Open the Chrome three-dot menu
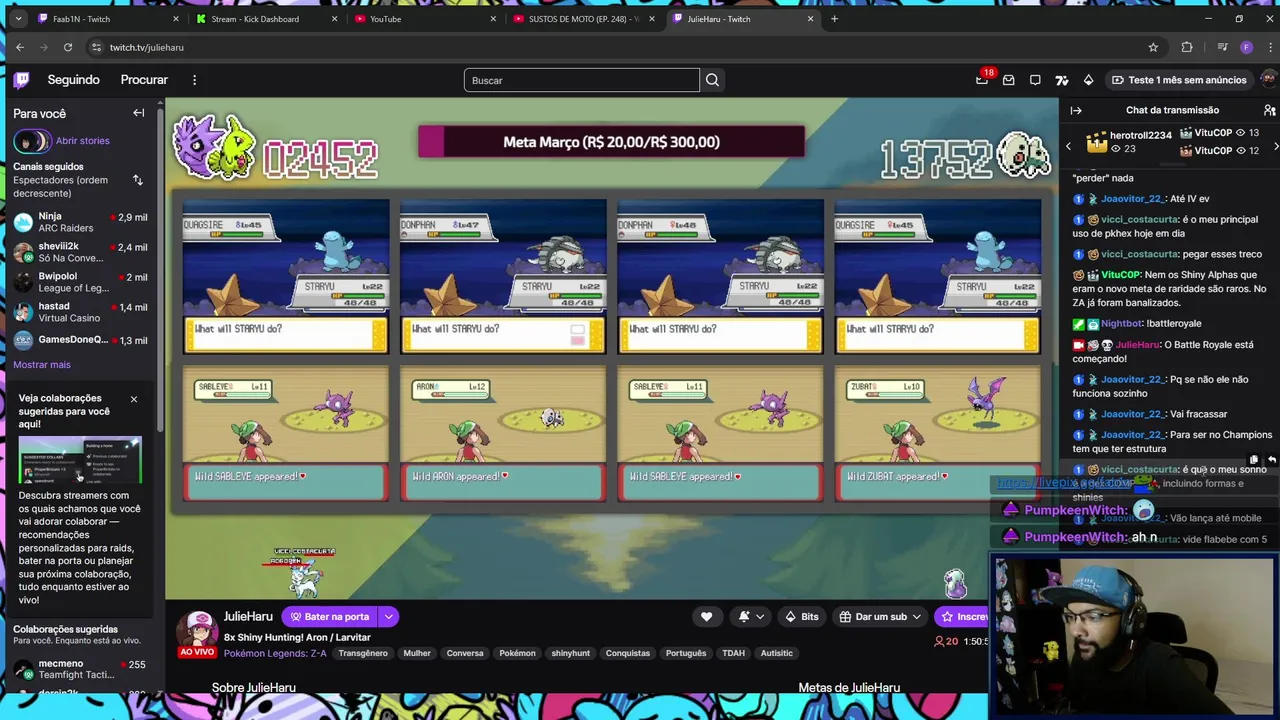The image size is (1280, 720). 1268,47
